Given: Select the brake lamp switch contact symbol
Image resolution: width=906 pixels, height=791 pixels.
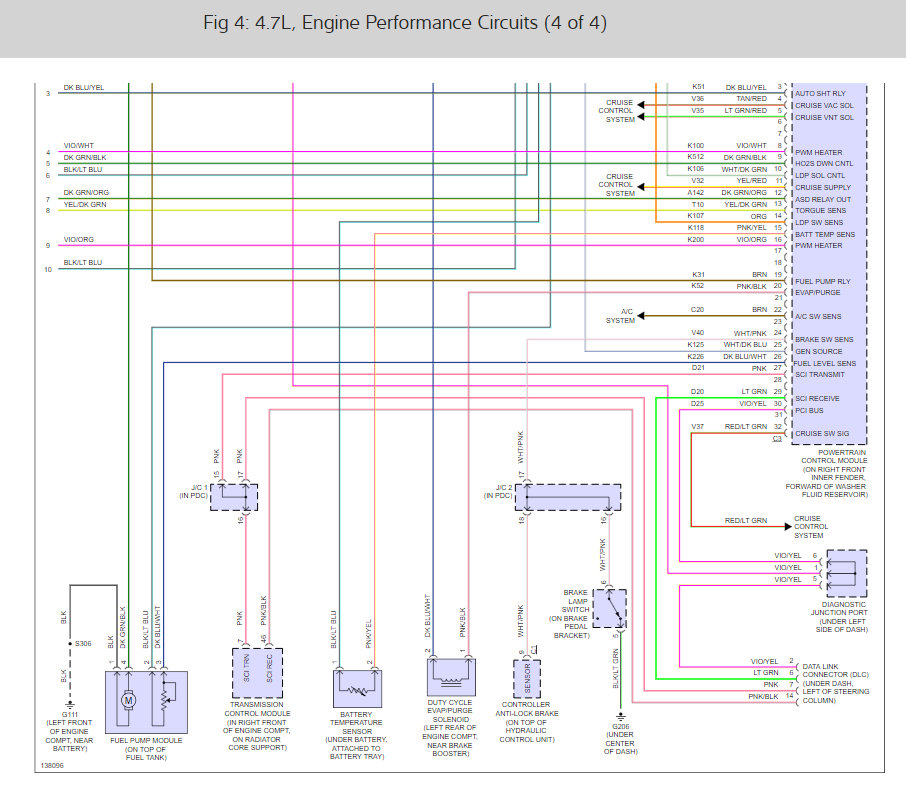Looking at the screenshot, I should [x=615, y=608].
